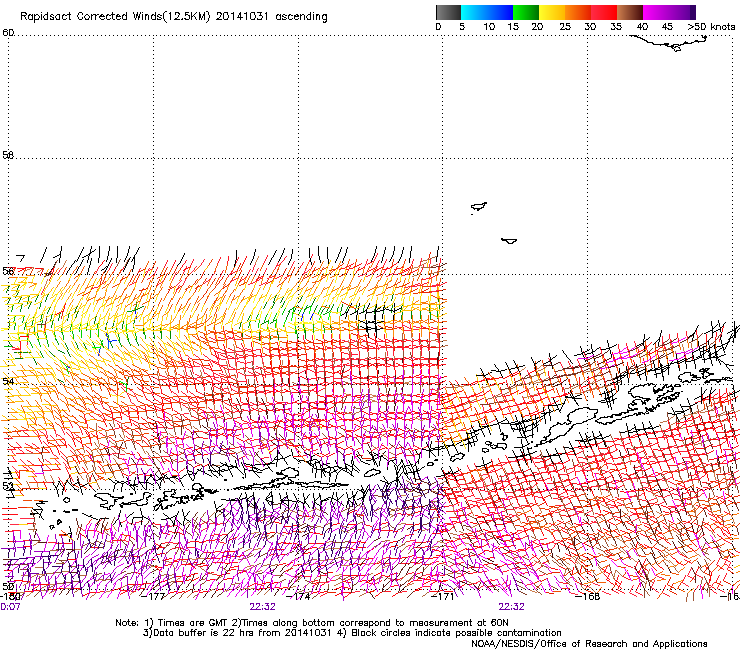This screenshot has height=650, width=740.
Task: Pick the red 30–35 knots legend segment
Action: pyautogui.click(x=604, y=12)
